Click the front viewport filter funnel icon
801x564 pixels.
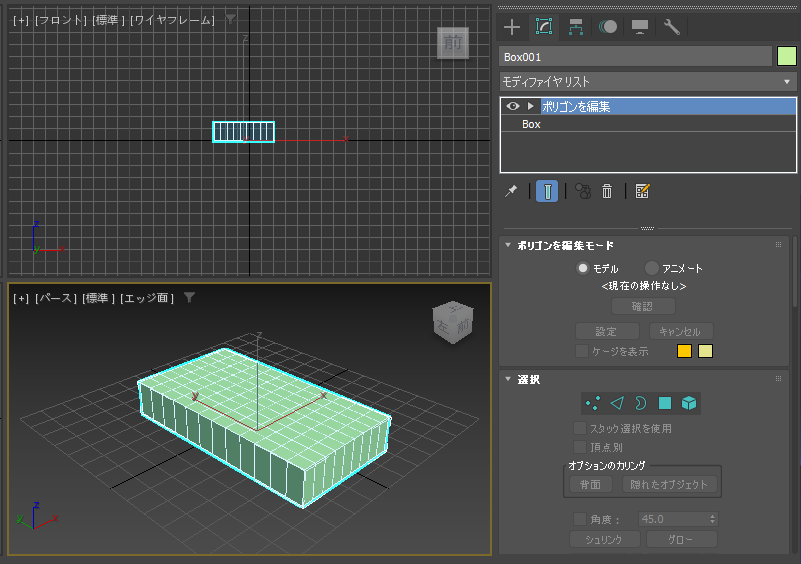pyautogui.click(x=231, y=20)
